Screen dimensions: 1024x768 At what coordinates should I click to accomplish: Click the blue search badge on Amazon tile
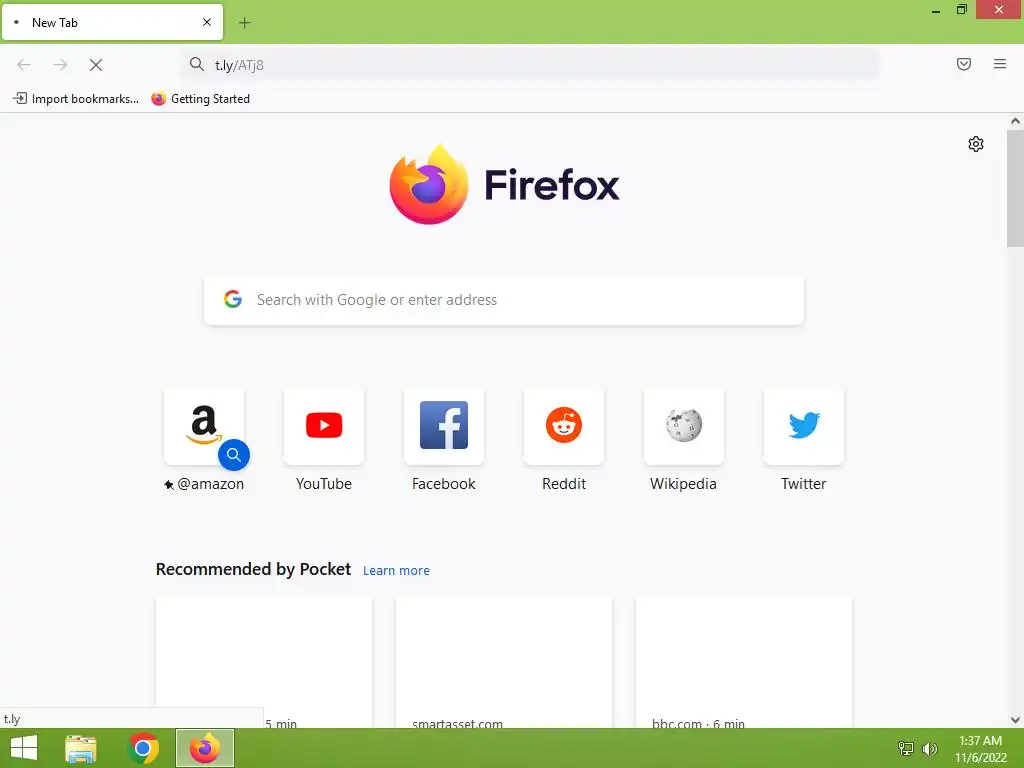(234, 455)
